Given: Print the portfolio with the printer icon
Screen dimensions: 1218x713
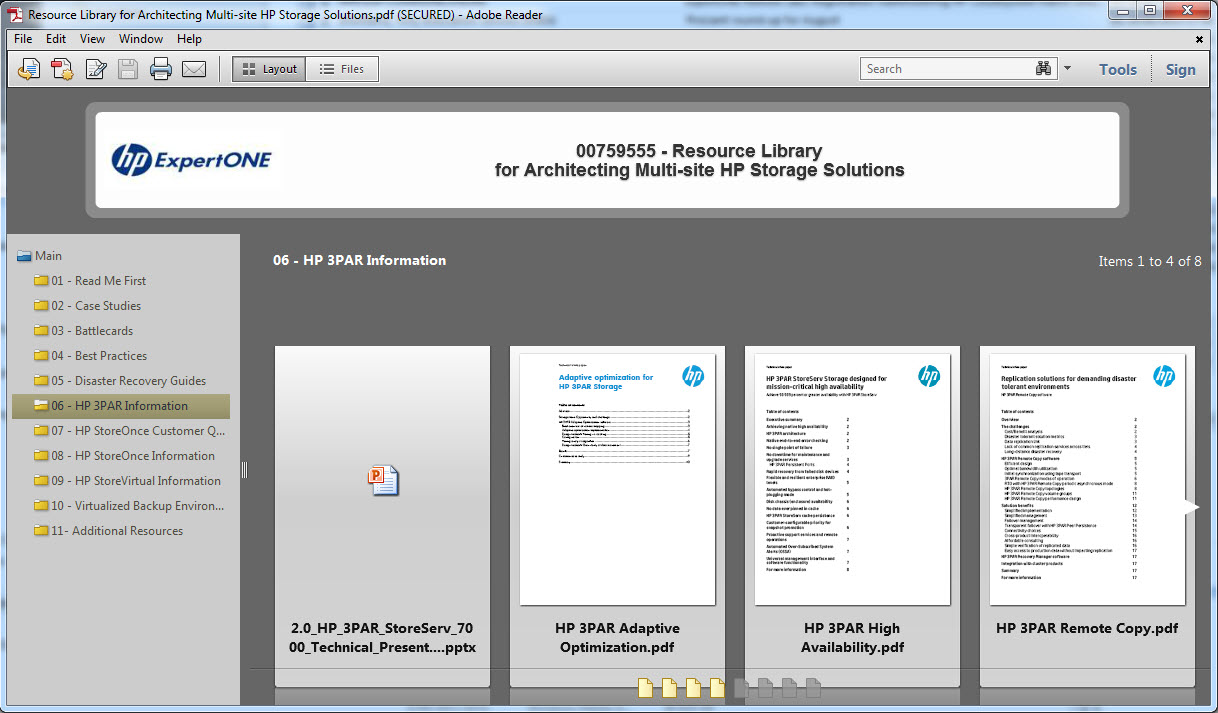Looking at the screenshot, I should coord(161,69).
